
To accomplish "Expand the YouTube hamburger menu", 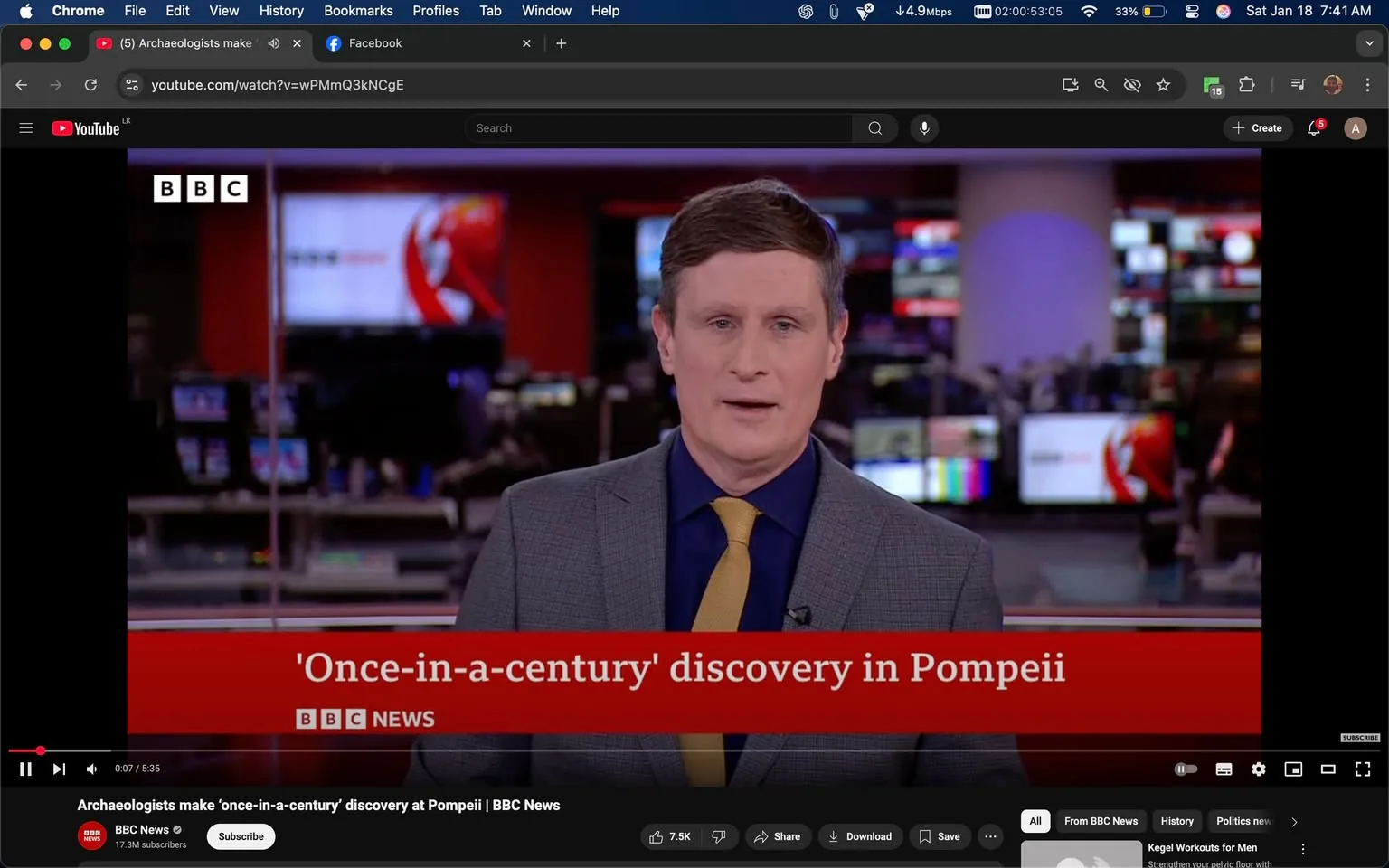I will [x=25, y=127].
